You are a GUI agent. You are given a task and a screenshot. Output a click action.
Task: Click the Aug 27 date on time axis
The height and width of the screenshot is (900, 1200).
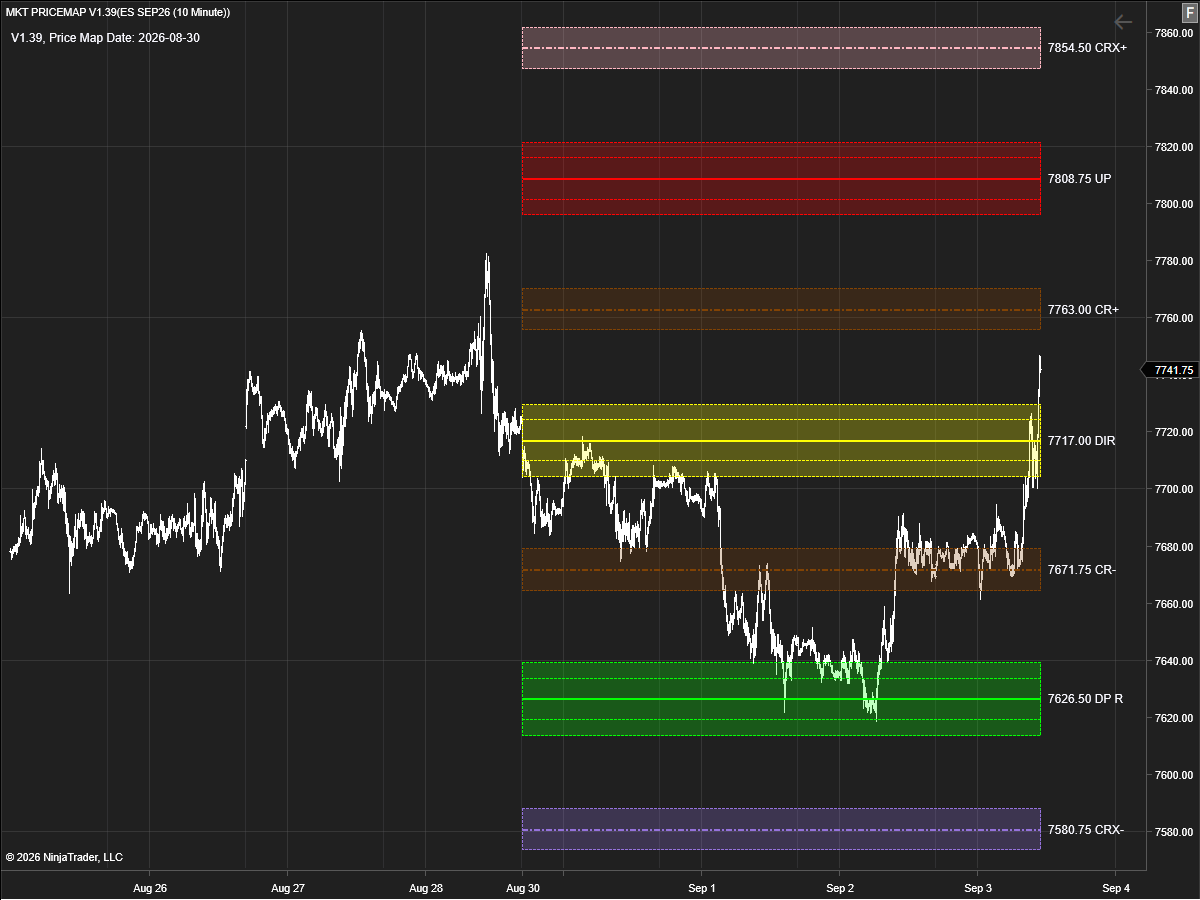287,888
